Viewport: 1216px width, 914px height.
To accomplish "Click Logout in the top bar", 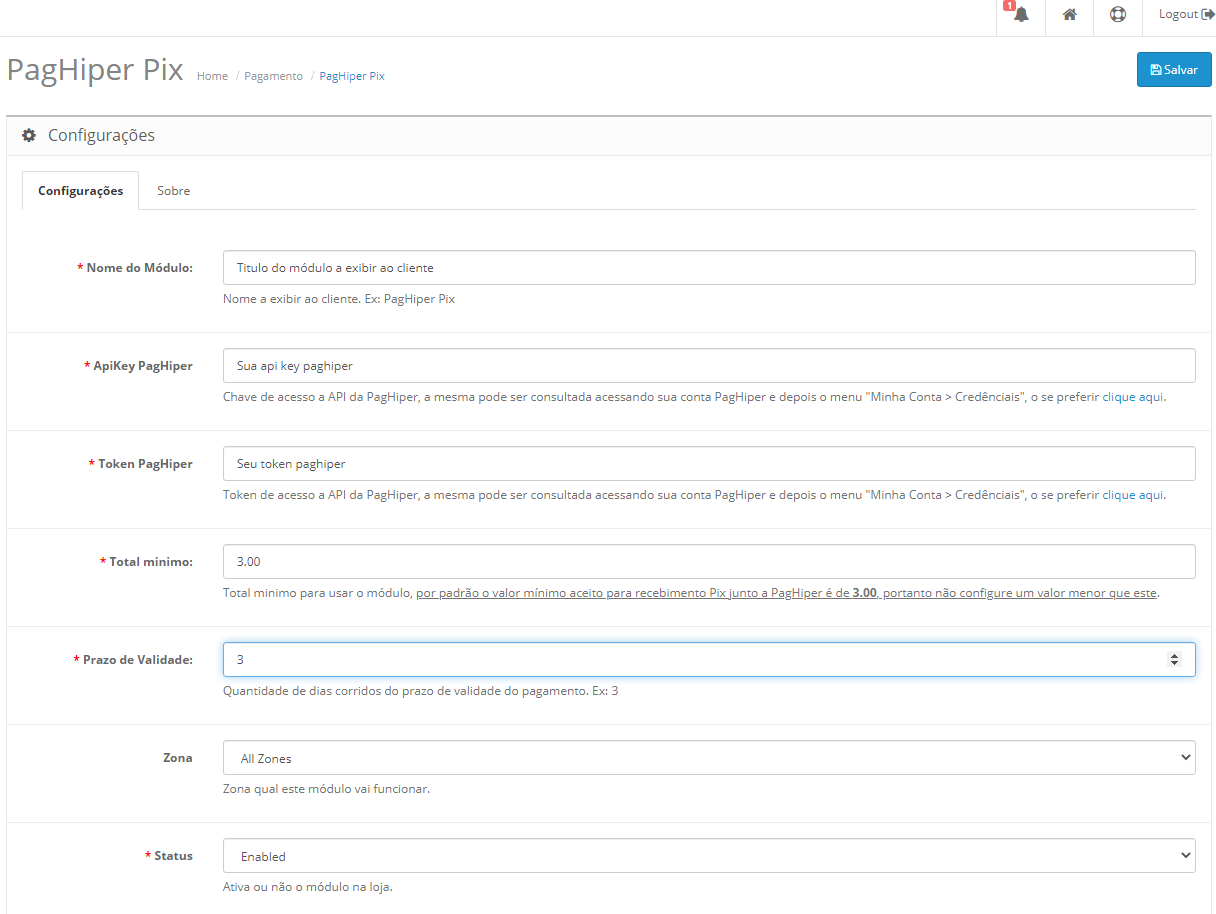I will pyautogui.click(x=1186, y=14).
